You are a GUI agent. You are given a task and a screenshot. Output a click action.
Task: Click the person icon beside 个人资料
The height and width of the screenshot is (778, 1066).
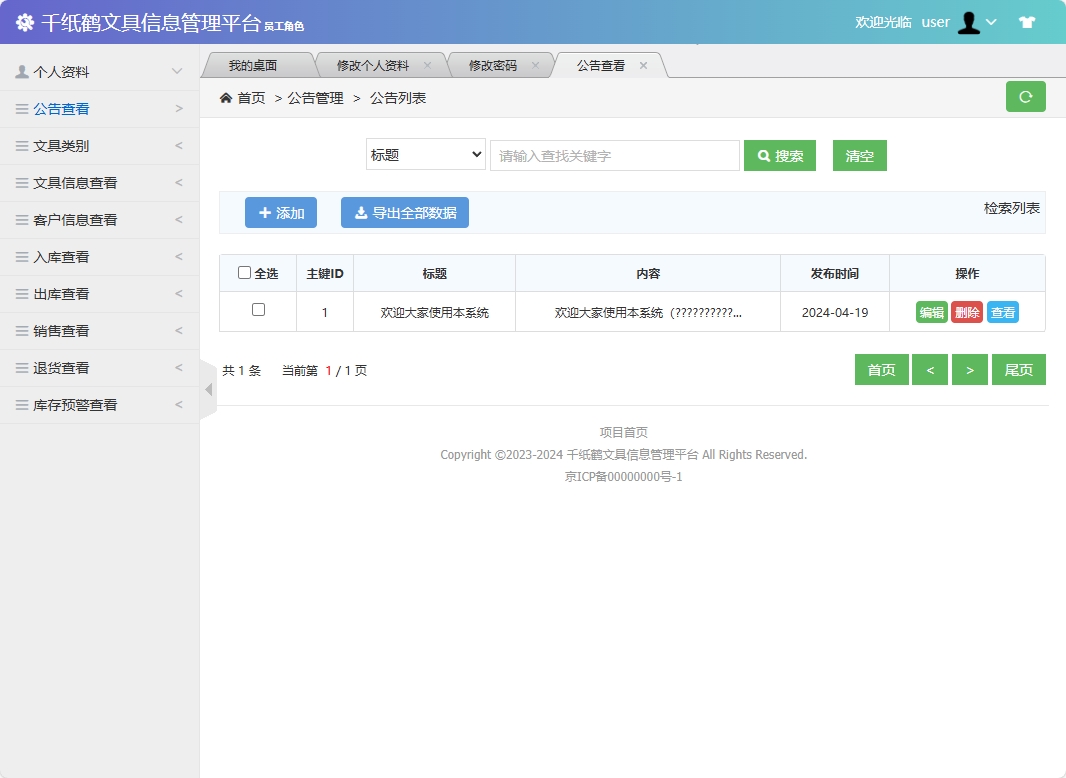coord(22,71)
